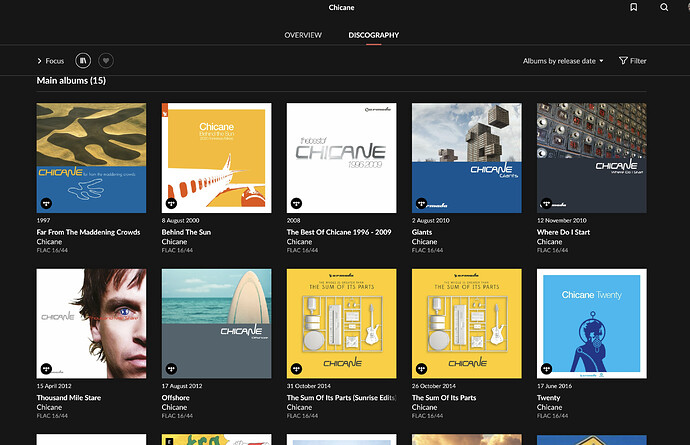Click TIDAL badge on Offshore cover
Image resolution: width=690 pixels, height=445 pixels.
click(171, 369)
